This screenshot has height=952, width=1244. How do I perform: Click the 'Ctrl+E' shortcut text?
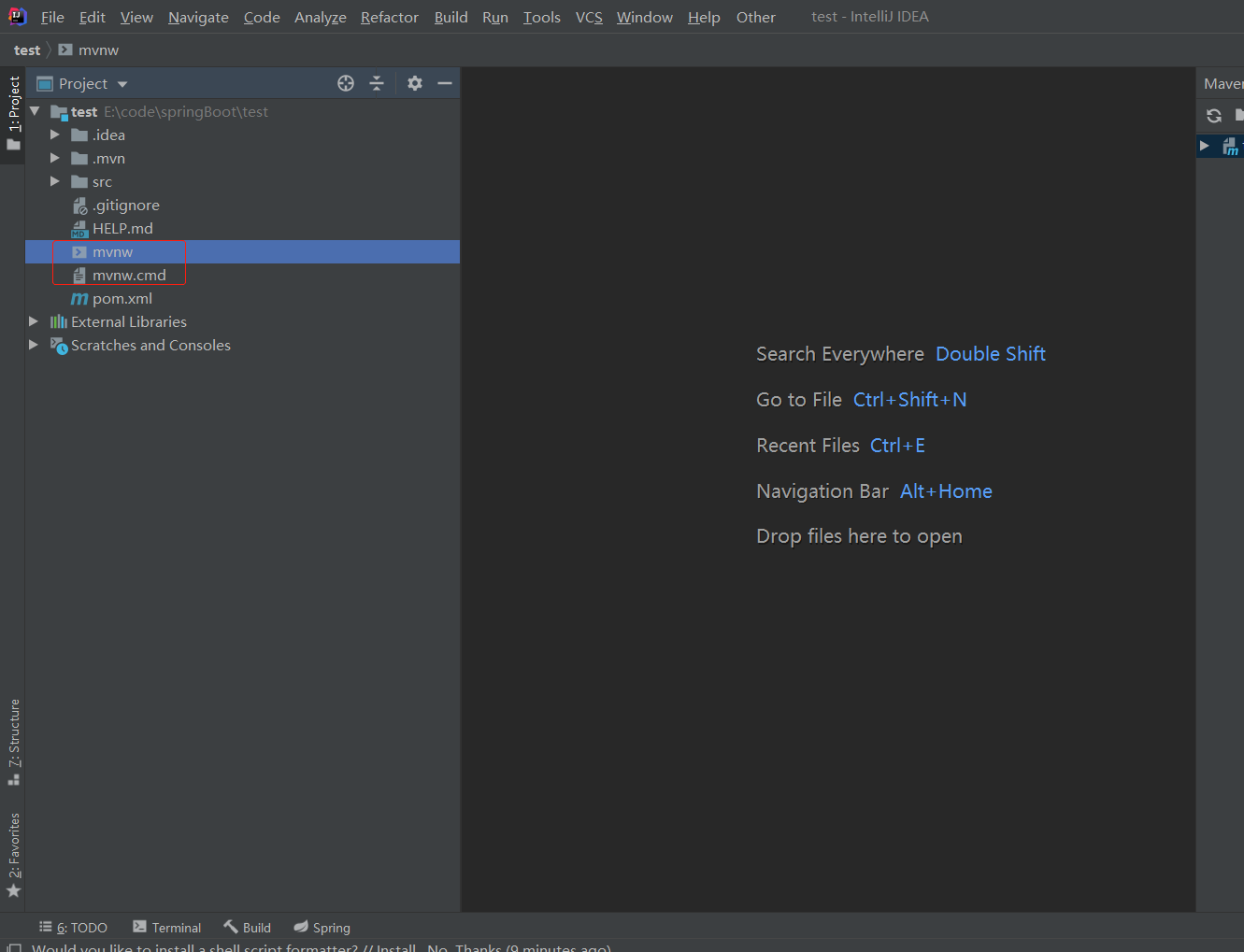(x=897, y=446)
